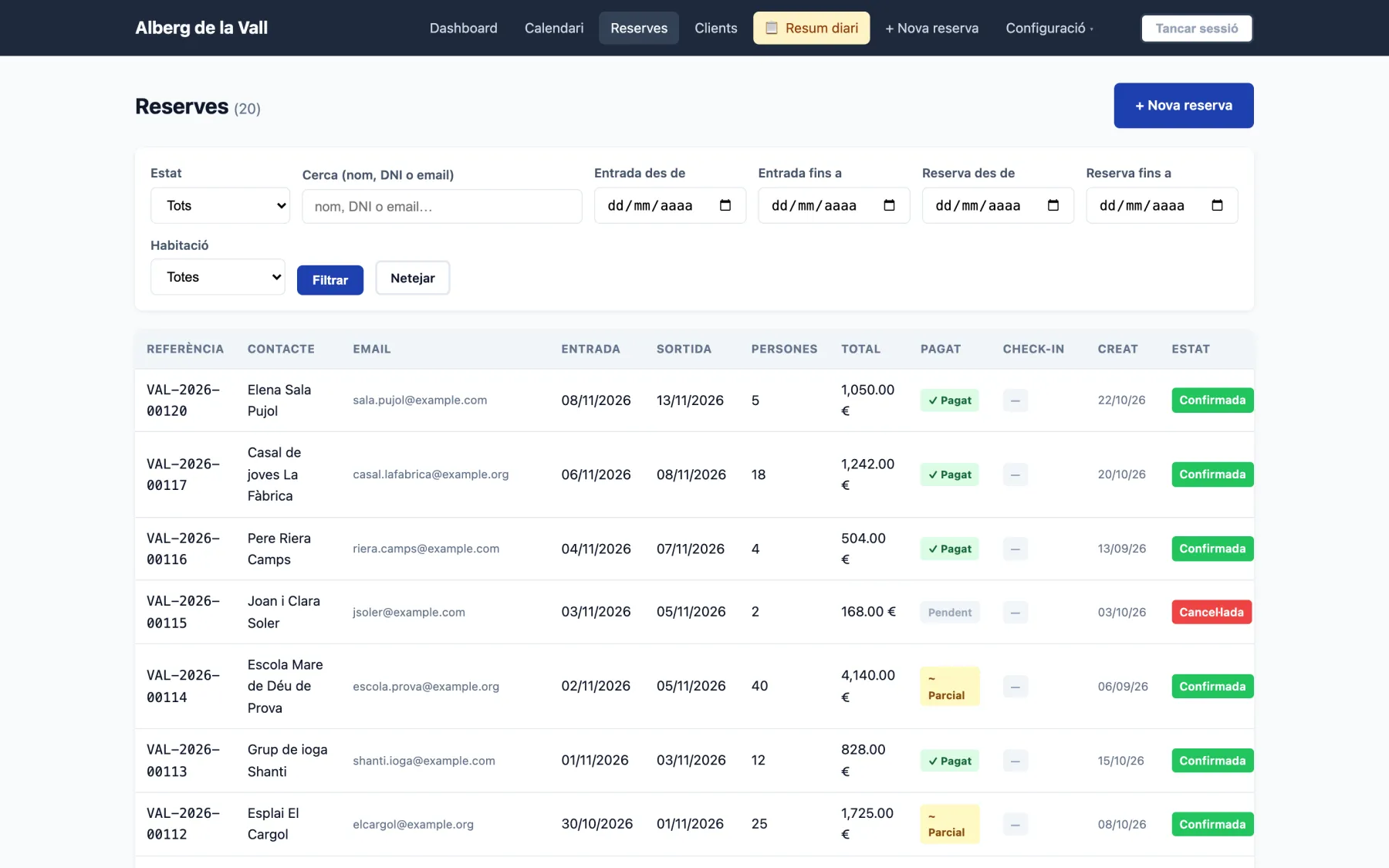Screen dimensions: 1389x868
Task: Go to the Dashboard tab
Action: pyautogui.click(x=463, y=28)
